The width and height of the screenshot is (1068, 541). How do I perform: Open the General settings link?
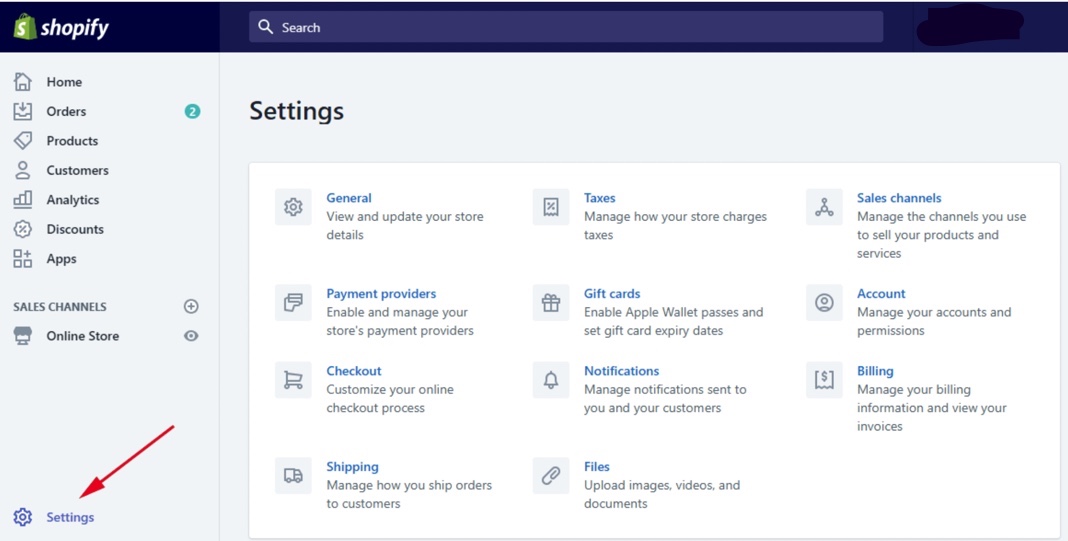(x=349, y=198)
